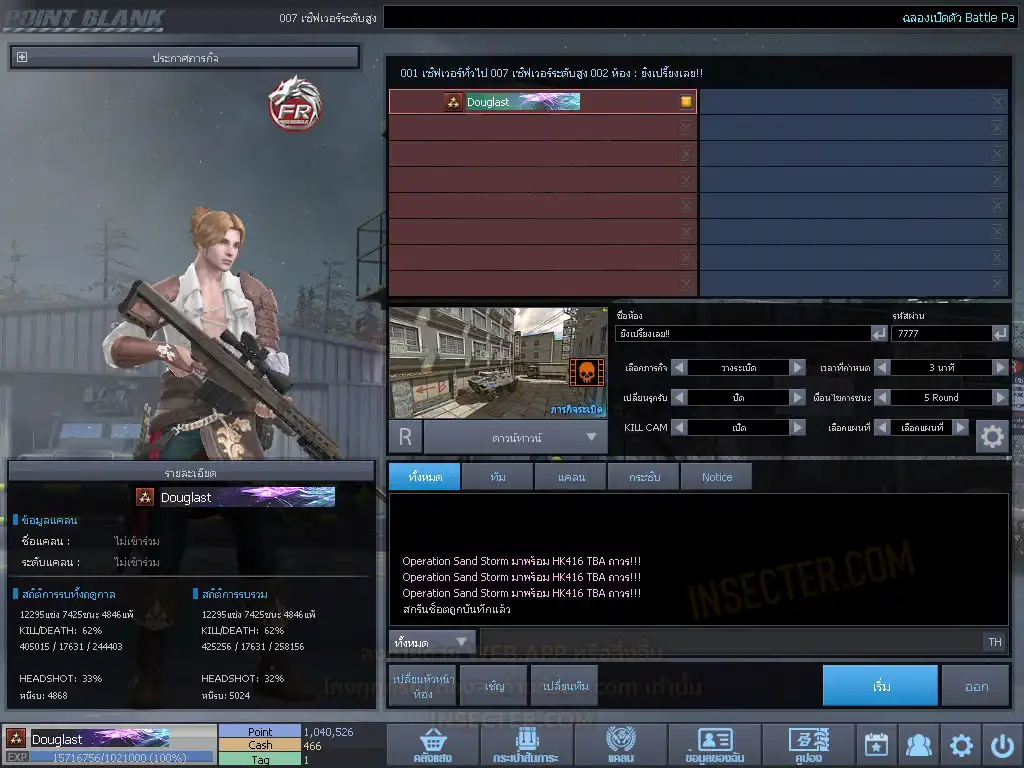Expand the chat channel dropdown
This screenshot has width=1024, height=768.
pyautogui.click(x=432, y=642)
